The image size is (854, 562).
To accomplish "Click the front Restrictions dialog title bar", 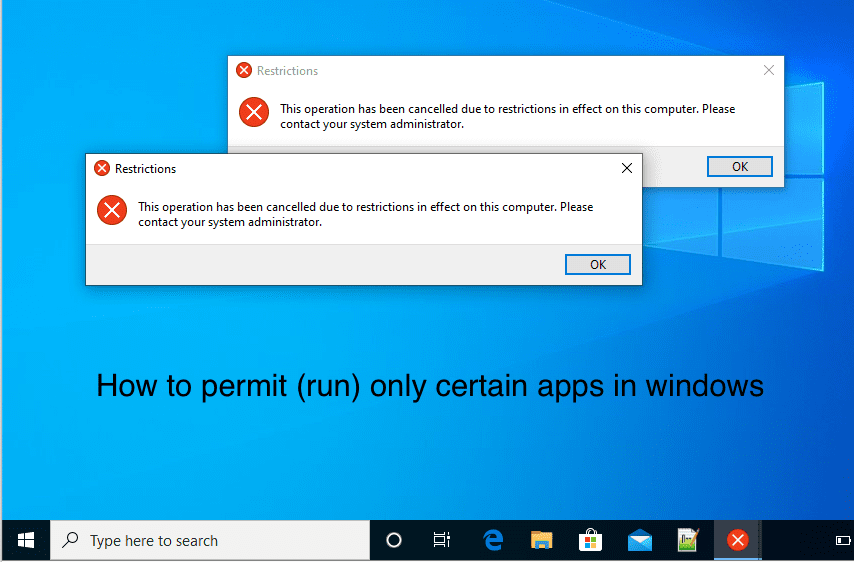I will 350,169.
